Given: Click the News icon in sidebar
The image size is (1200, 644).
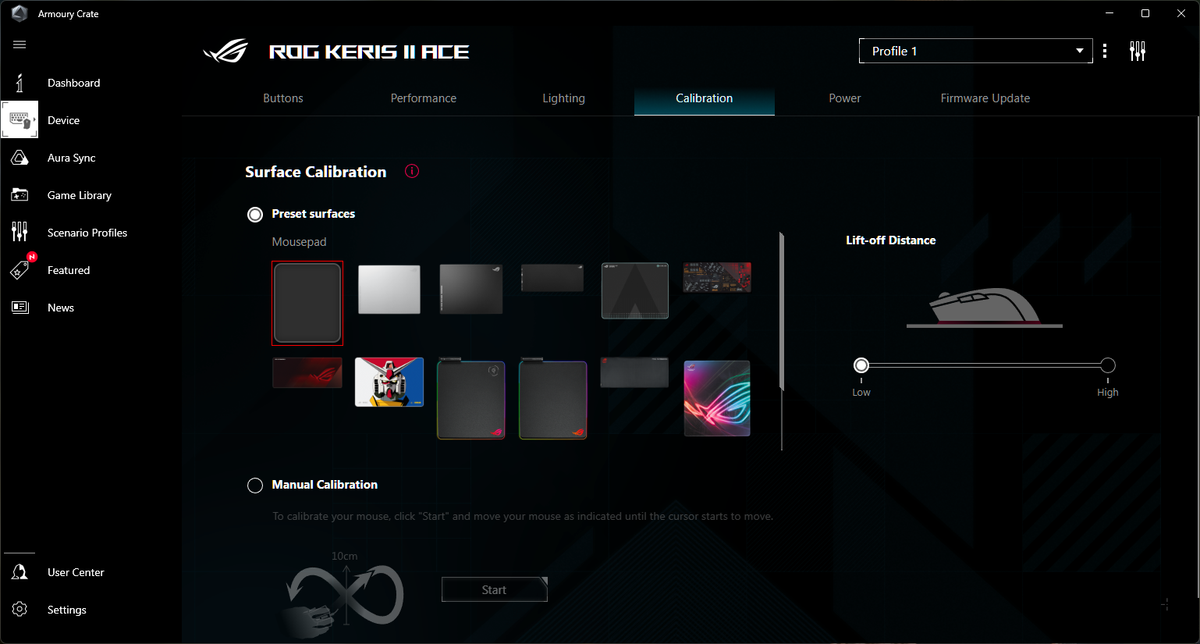Looking at the screenshot, I should [x=19, y=307].
